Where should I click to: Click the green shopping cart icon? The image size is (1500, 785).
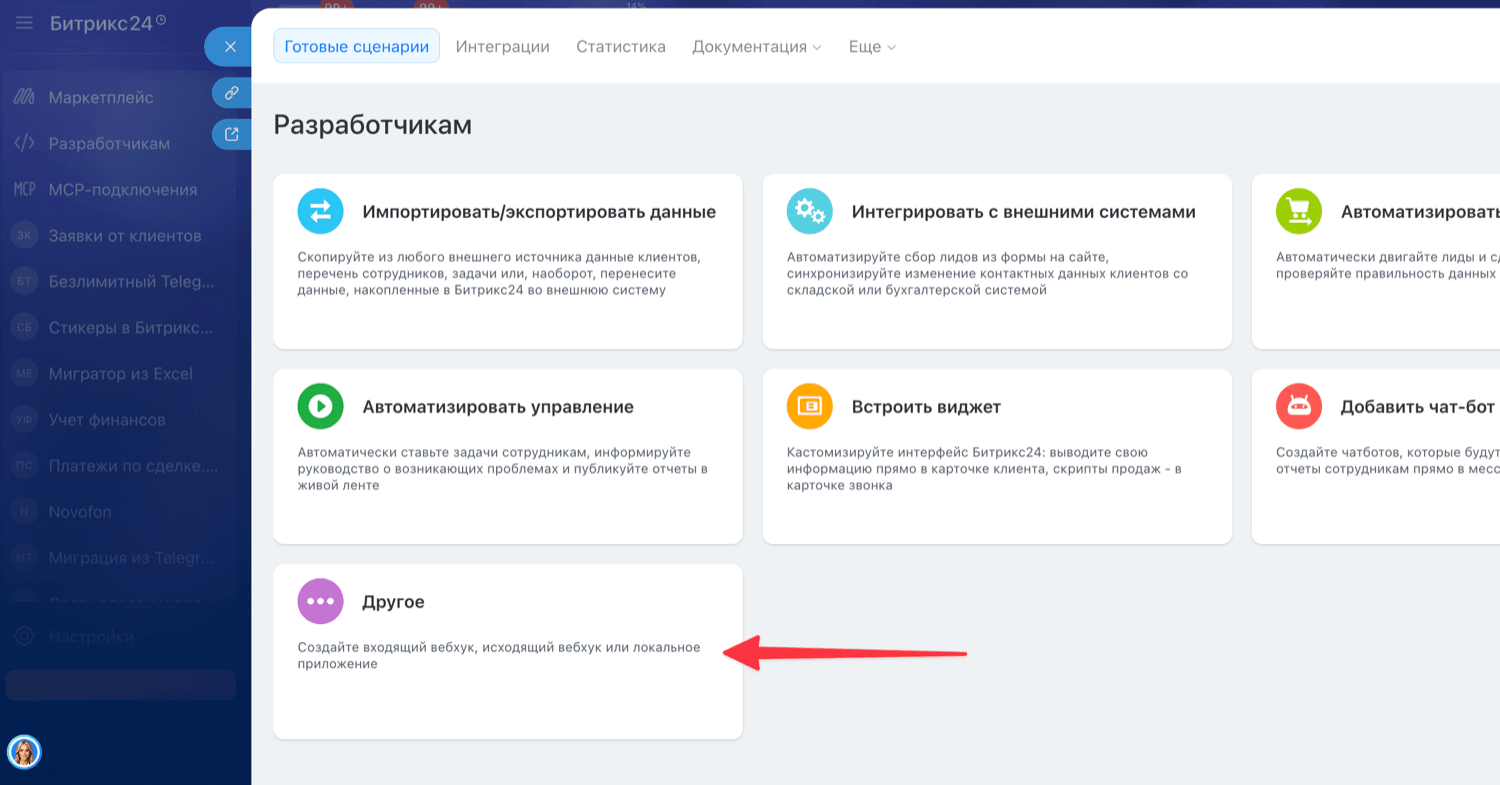(1299, 211)
